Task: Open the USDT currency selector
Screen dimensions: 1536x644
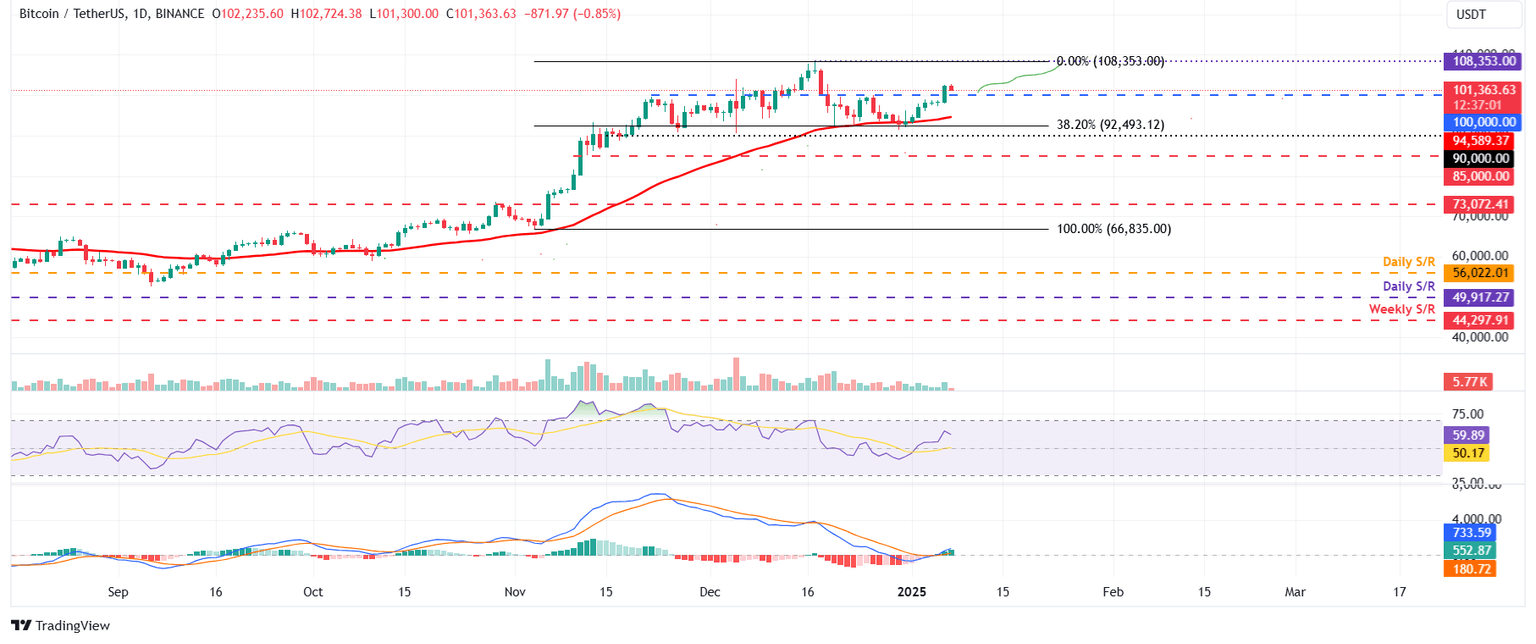Action: [x=1483, y=15]
